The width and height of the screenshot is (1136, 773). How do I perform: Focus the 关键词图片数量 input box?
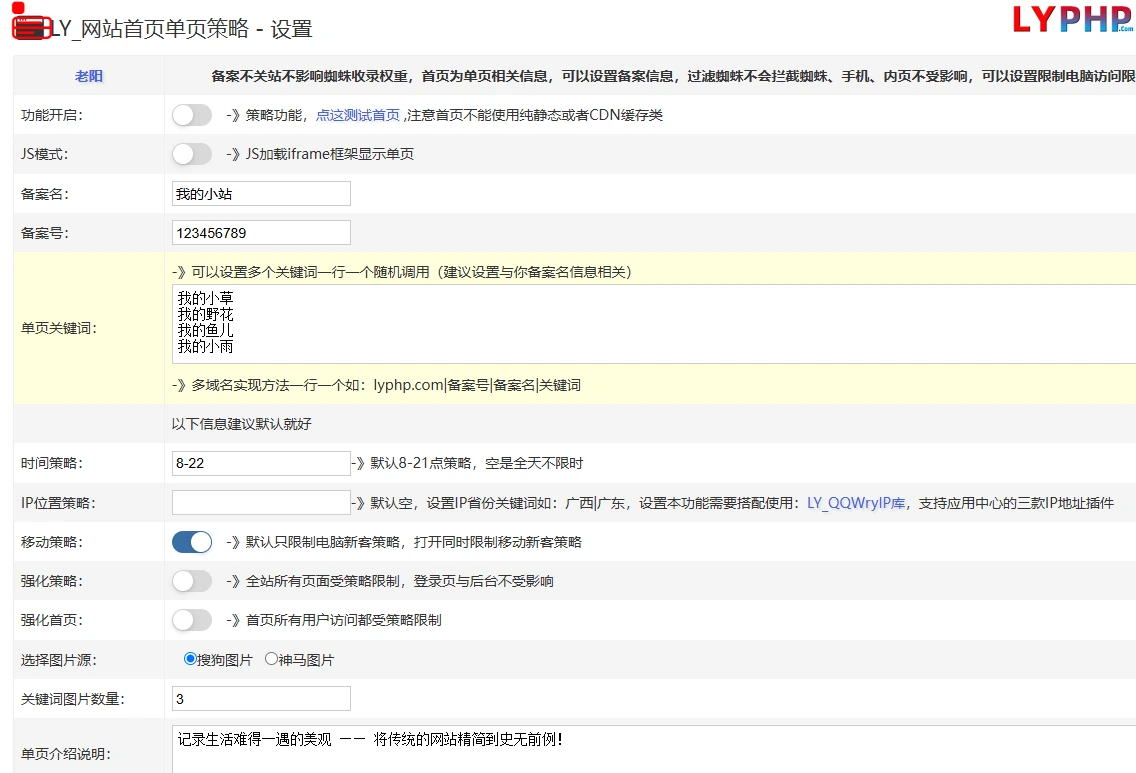[x=262, y=698]
